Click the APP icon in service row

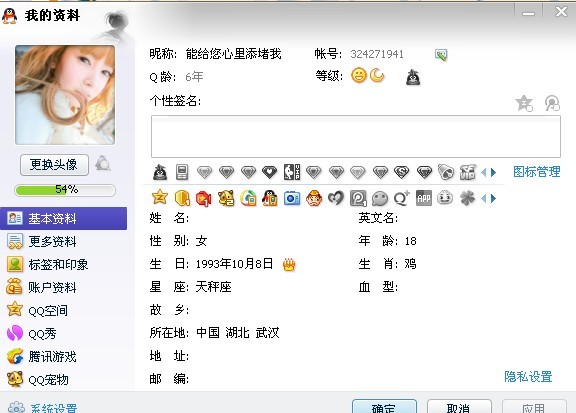click(424, 198)
